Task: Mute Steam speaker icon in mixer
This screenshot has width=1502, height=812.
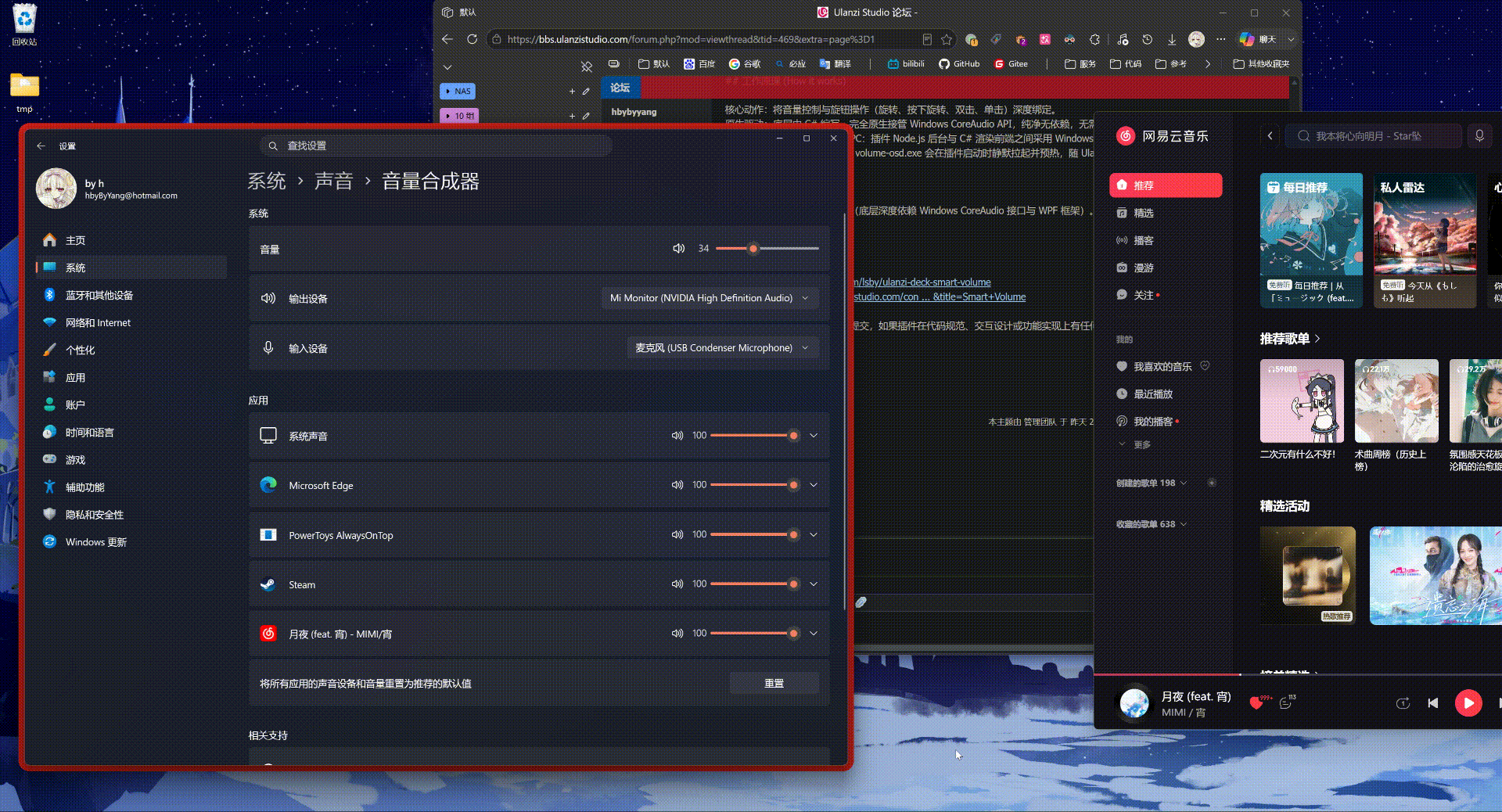Action: coord(677,584)
